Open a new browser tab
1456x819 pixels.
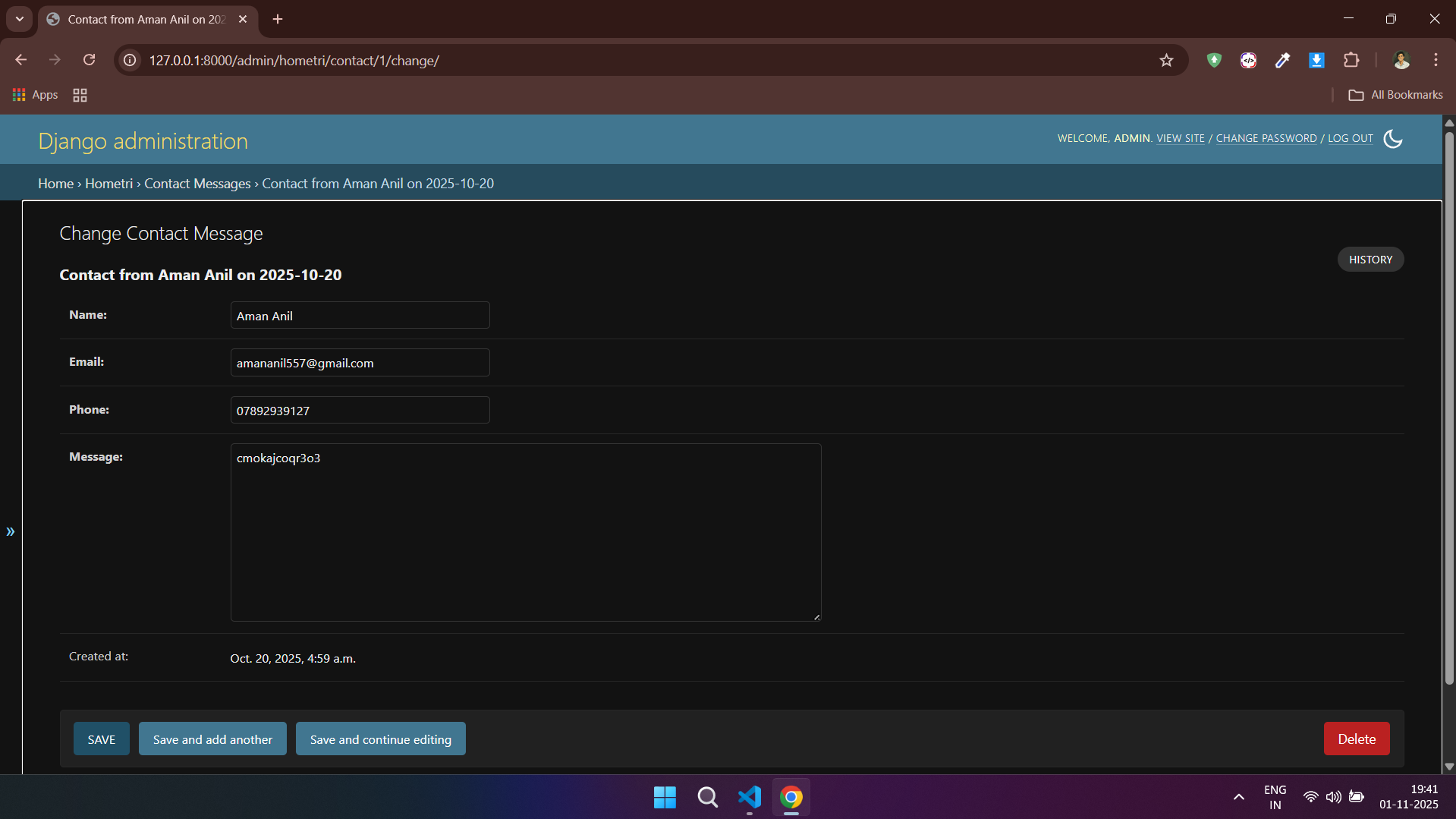coord(278,19)
